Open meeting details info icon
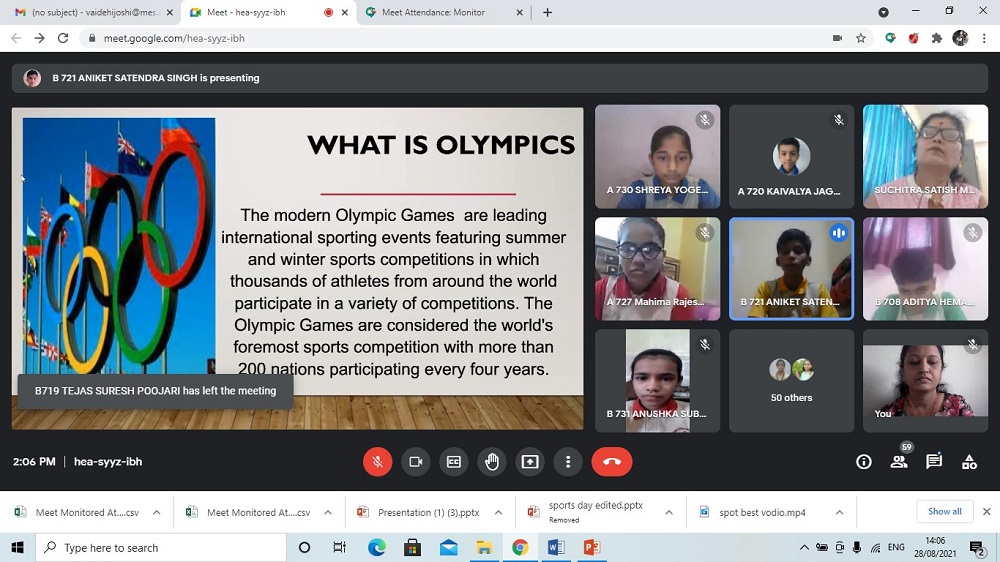 (x=864, y=462)
